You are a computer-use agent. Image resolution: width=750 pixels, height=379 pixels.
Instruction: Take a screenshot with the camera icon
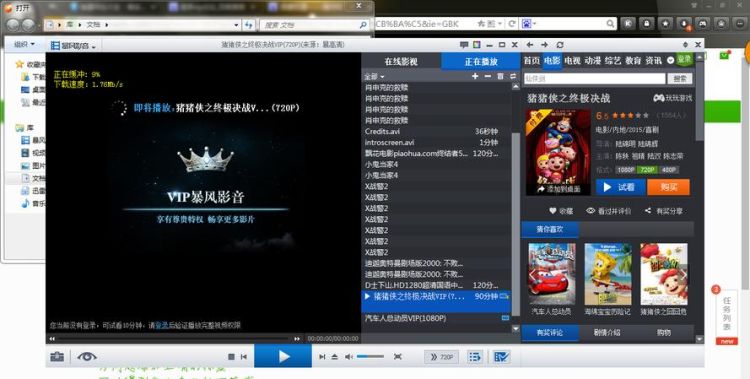pos(57,357)
